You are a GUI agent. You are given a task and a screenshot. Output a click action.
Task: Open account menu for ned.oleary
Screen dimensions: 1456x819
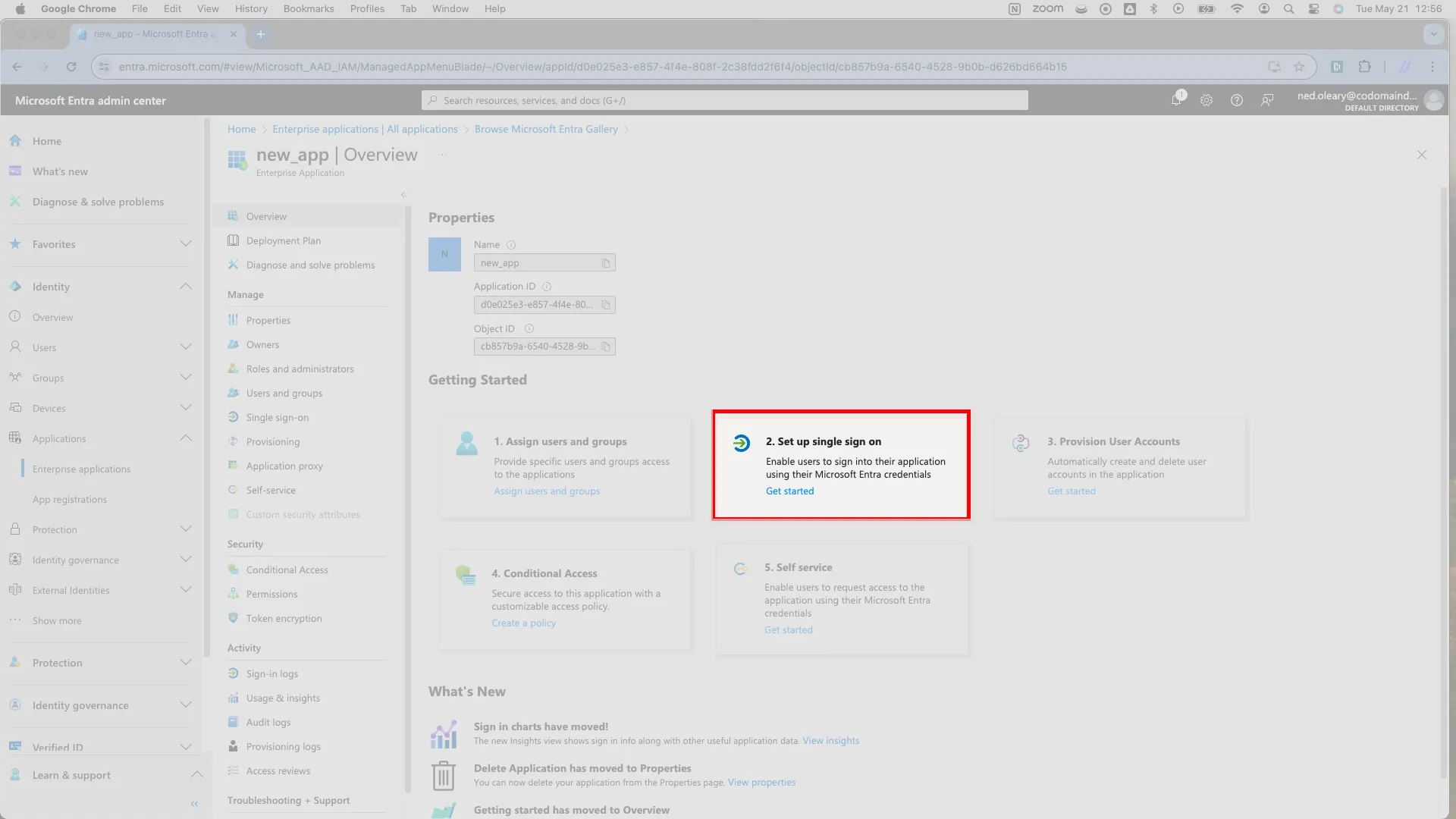click(1369, 100)
